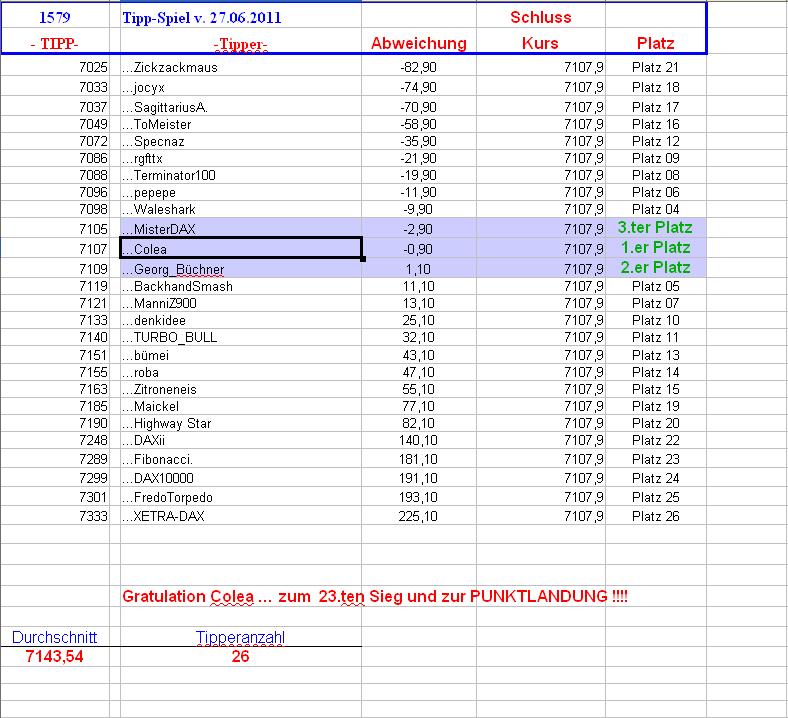788x718 pixels.
Task: Select the Waleshark tipper cell
Action: 241,210
